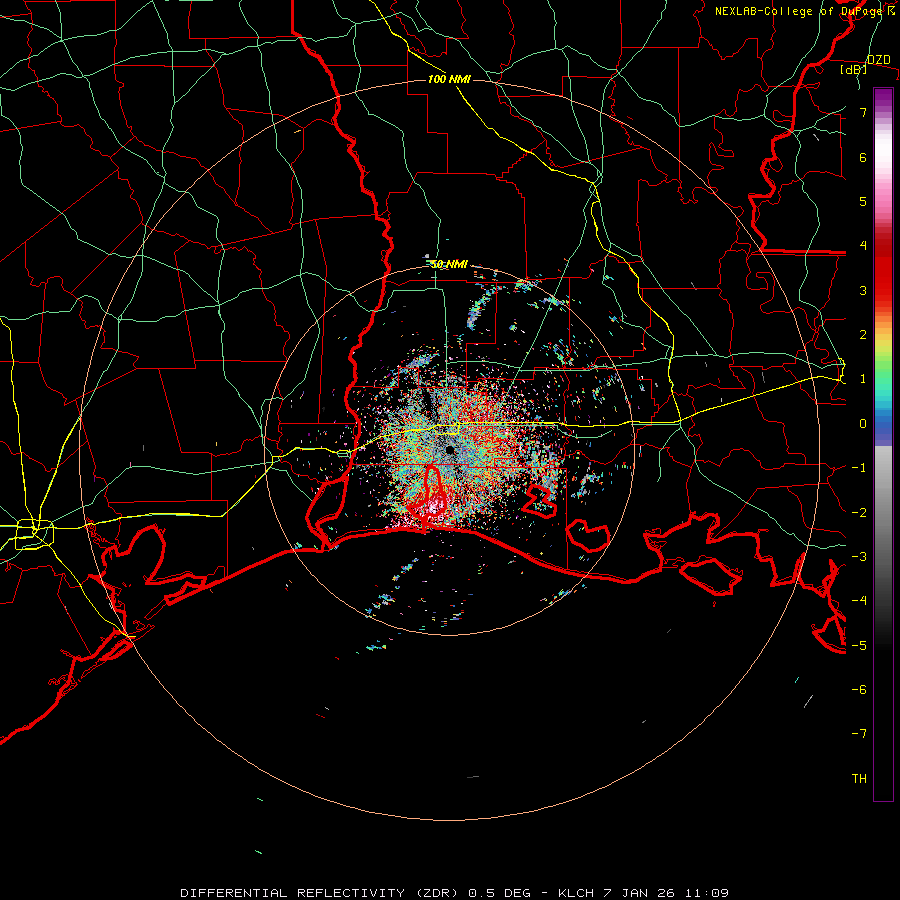Click the -5 value on the color scale

[x=859, y=645]
